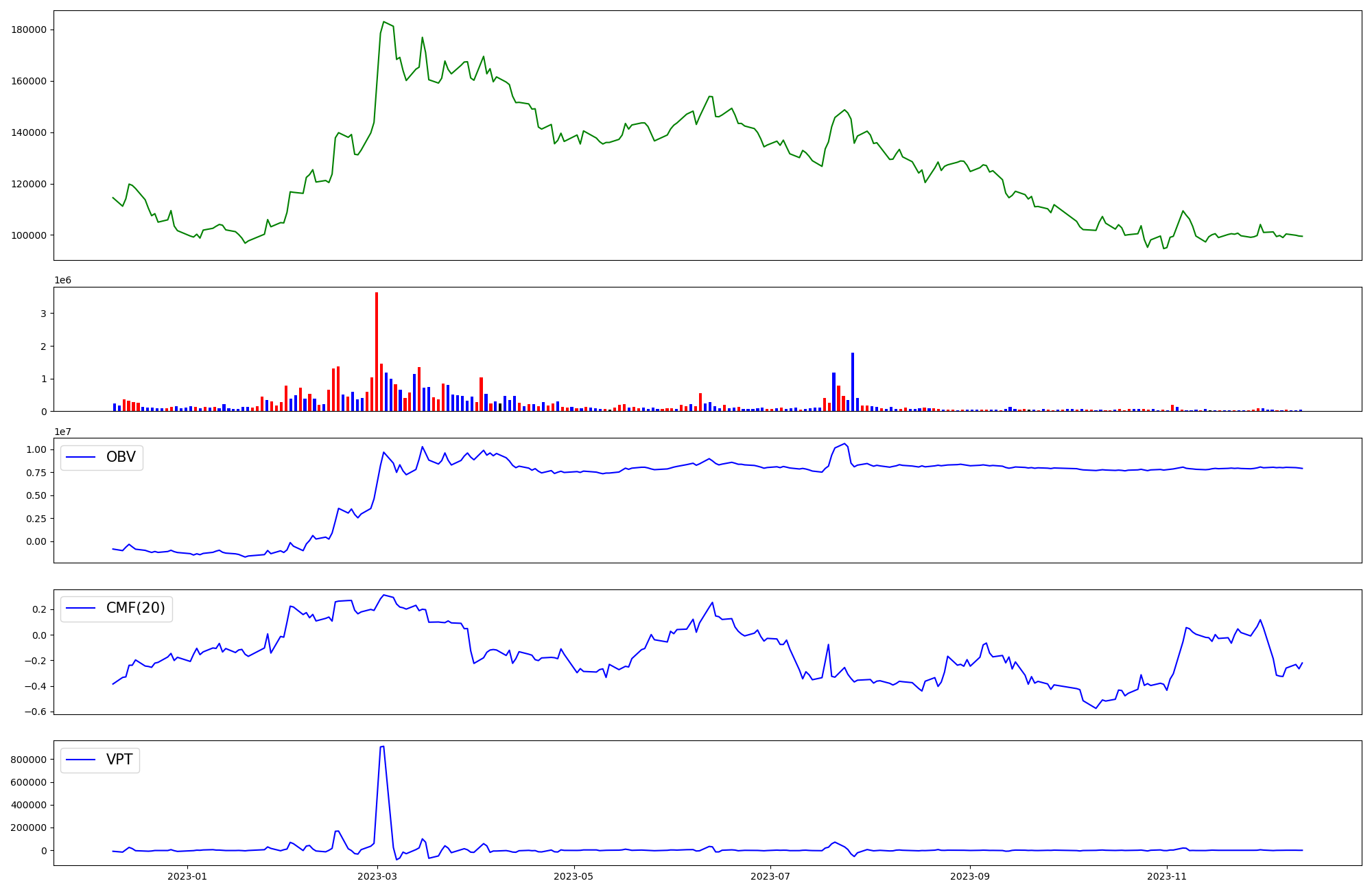Screen dimensions: 1372x892
Task: Click the price line peak above 180000
Action: pos(383,23)
